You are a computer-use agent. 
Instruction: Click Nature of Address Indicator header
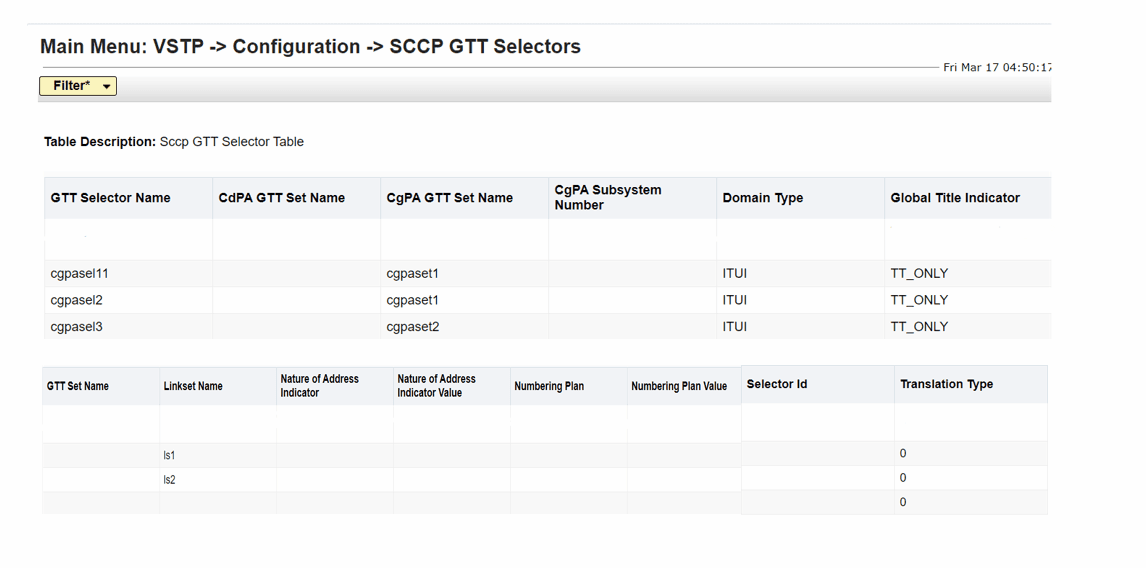(x=319, y=386)
